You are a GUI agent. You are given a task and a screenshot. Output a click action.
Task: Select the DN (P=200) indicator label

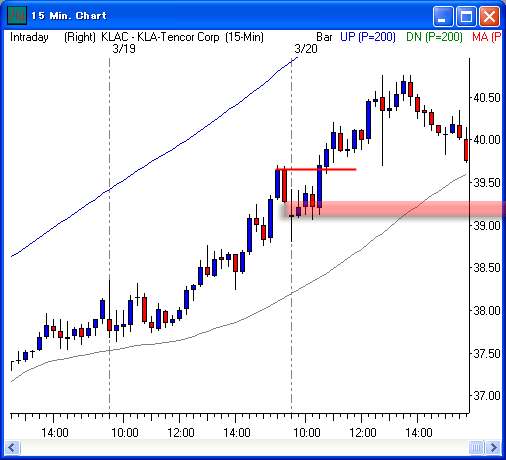coord(434,37)
